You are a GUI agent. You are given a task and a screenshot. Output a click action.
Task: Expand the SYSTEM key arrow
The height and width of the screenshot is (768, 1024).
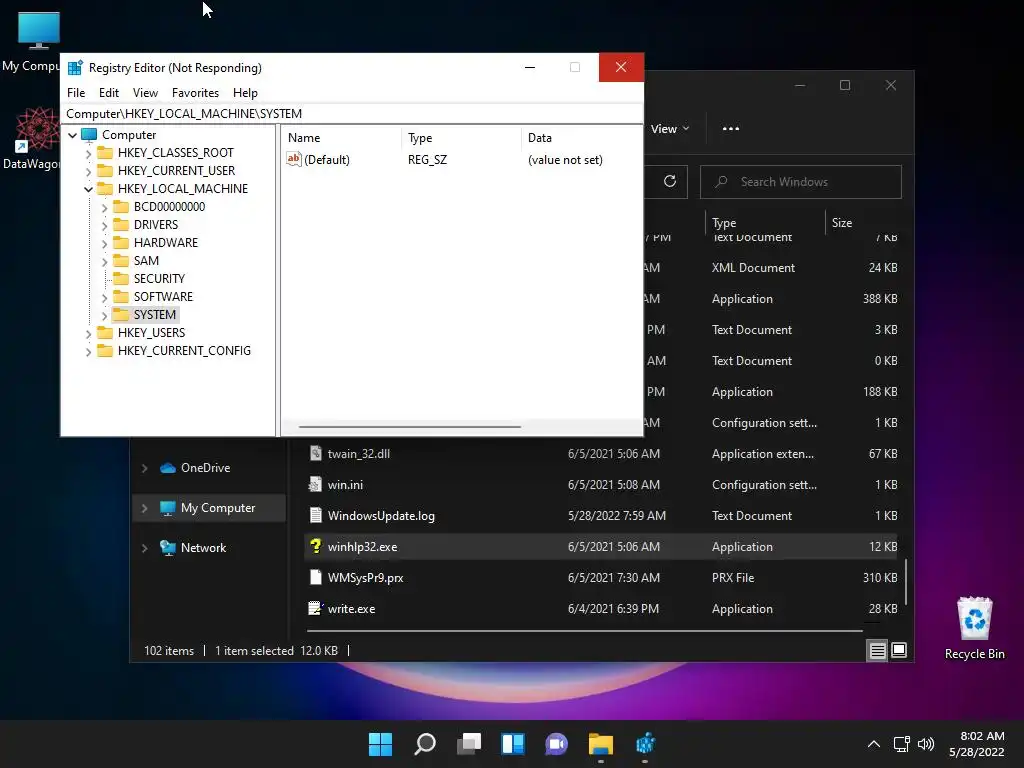pyautogui.click(x=104, y=315)
